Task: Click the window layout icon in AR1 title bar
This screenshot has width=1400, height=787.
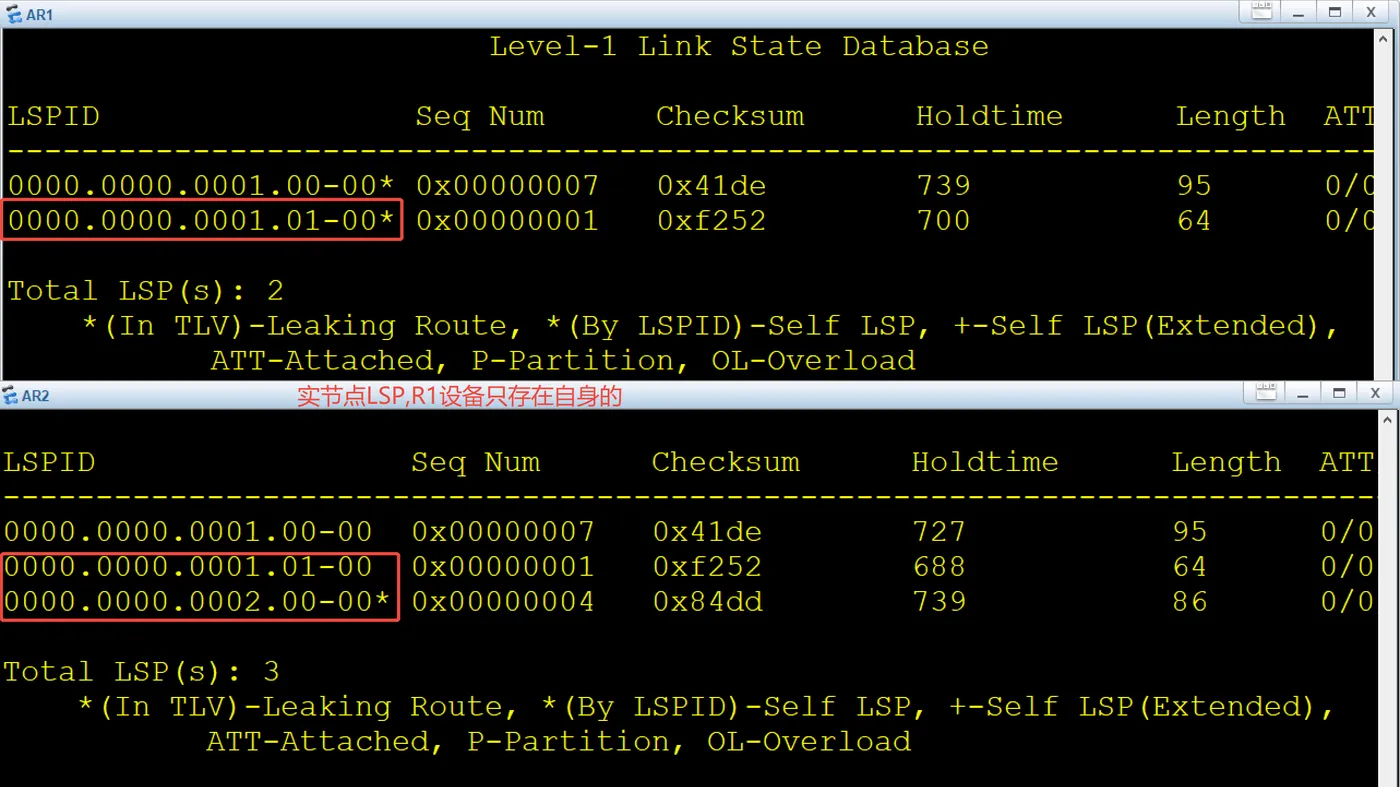Action: pyautogui.click(x=1262, y=12)
